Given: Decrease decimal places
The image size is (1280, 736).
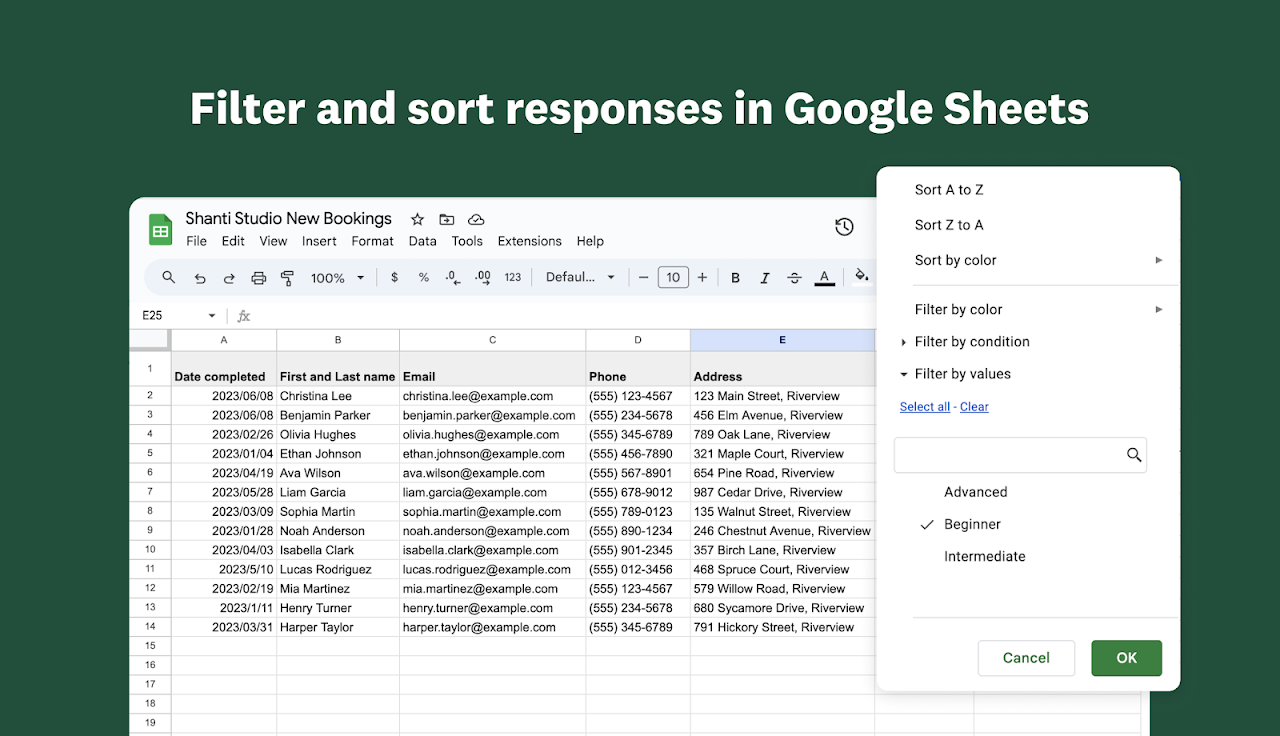Looking at the screenshot, I should pos(453,277).
